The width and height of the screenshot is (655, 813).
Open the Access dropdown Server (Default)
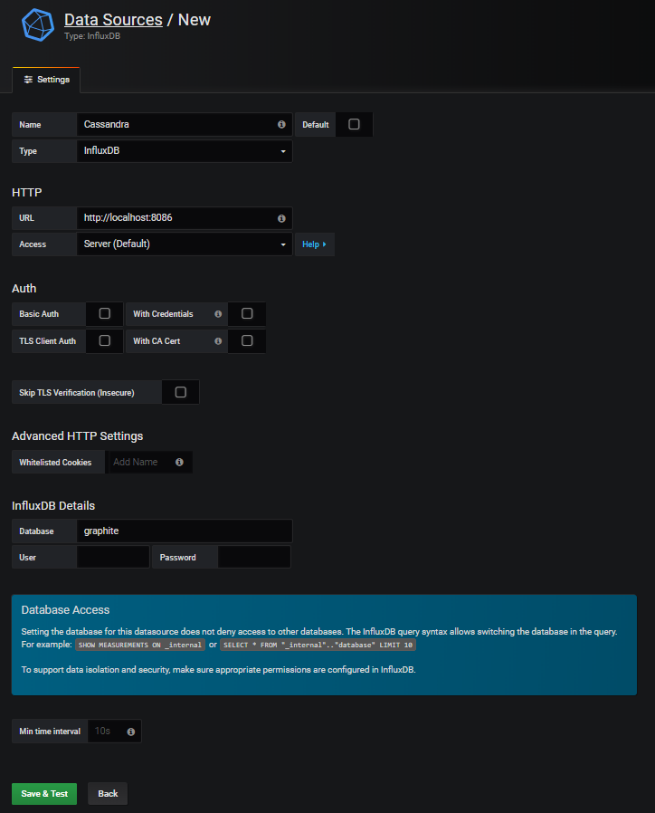(x=185, y=243)
